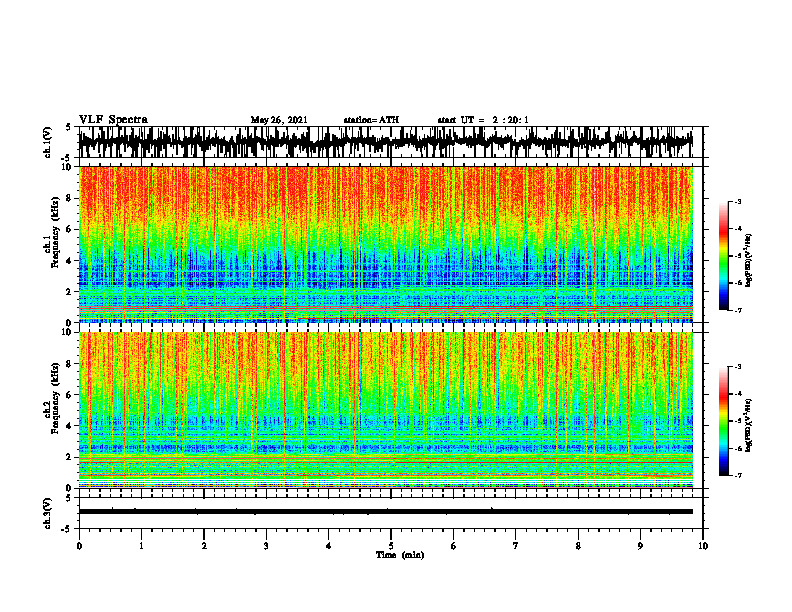Screen dimensions: 792x612
Task: Click the "-3" label on ch.1 color bar
Action: tap(737, 201)
